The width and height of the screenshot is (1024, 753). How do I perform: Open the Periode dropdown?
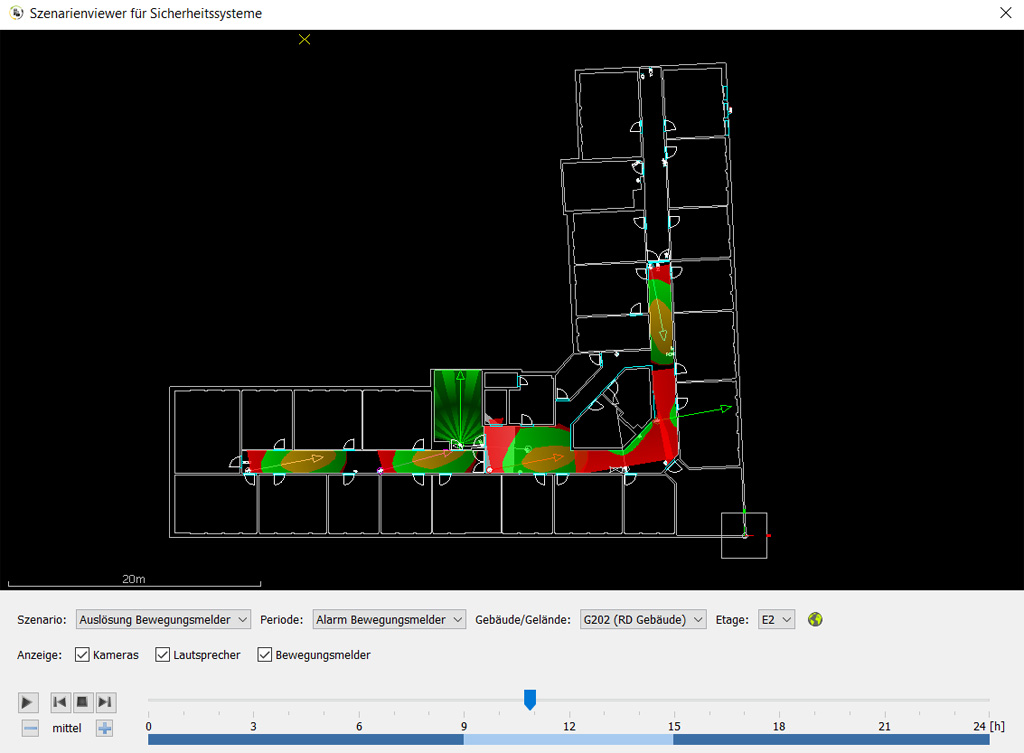coord(389,619)
